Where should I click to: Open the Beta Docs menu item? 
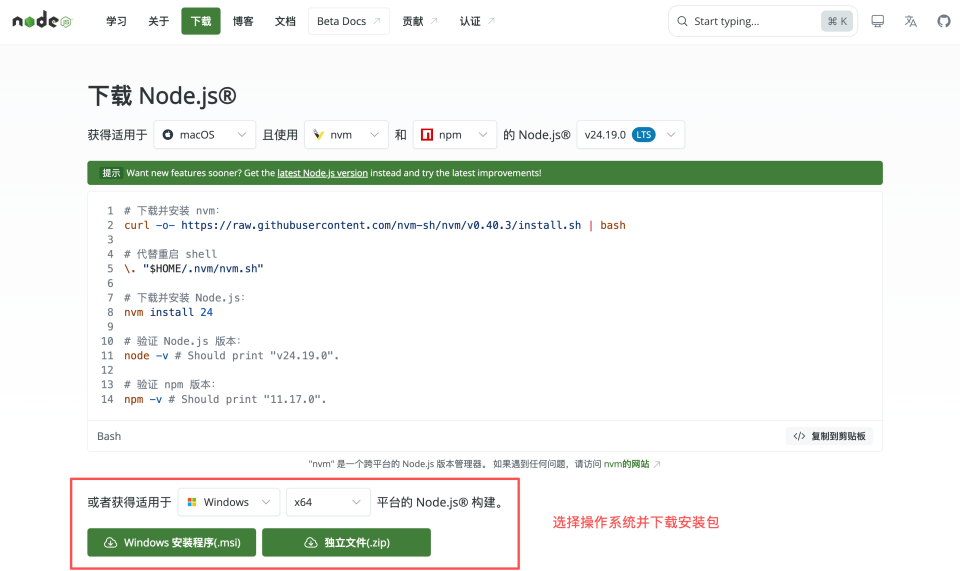click(348, 21)
